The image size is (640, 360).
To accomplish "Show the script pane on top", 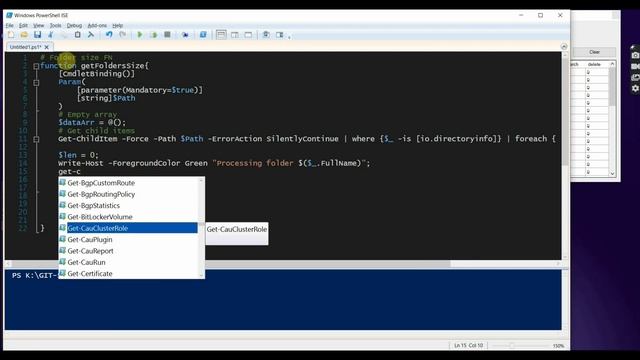I will pyautogui.click(x=221, y=35).
